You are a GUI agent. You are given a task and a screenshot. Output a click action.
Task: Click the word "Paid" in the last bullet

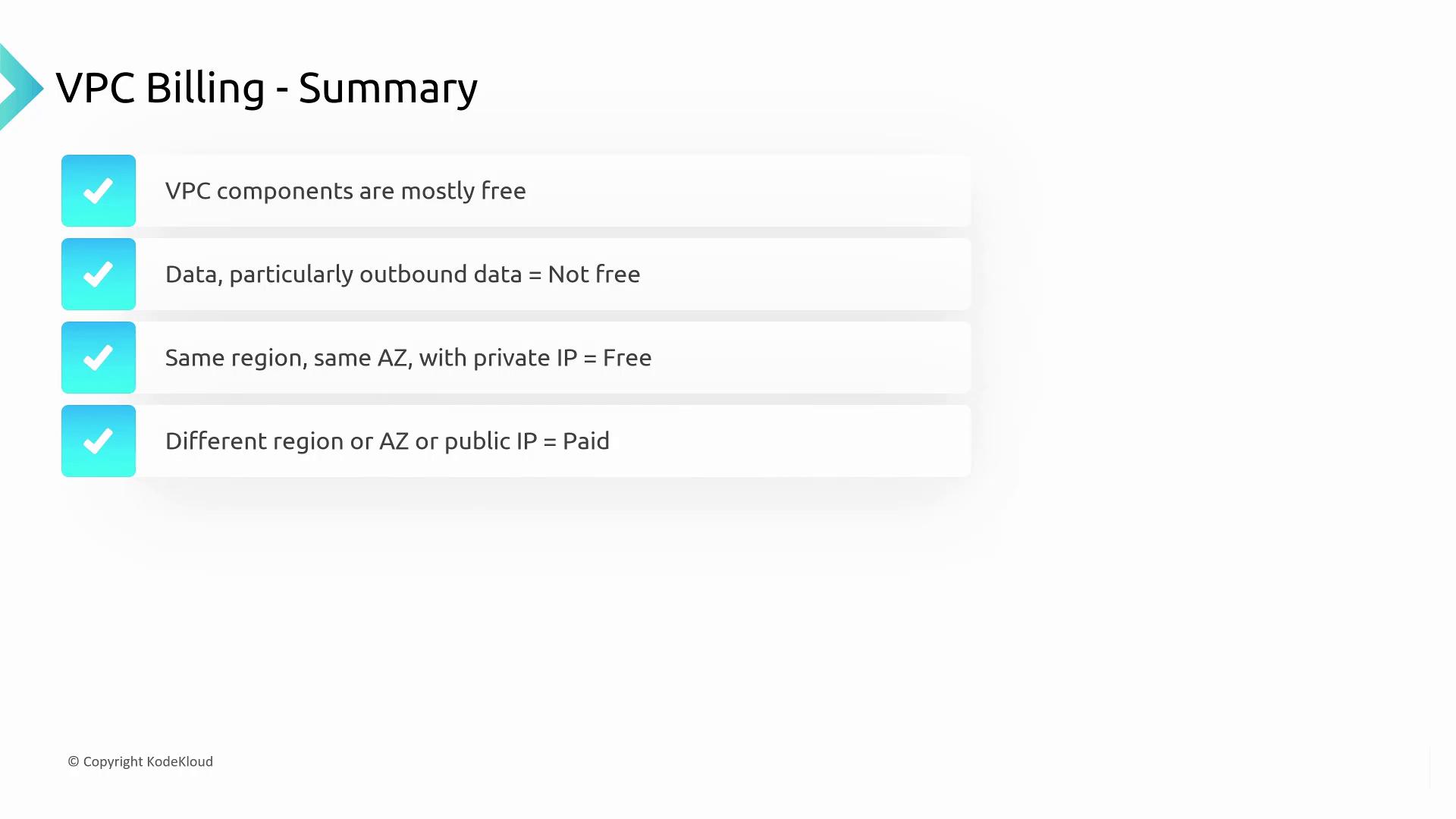[x=585, y=441]
